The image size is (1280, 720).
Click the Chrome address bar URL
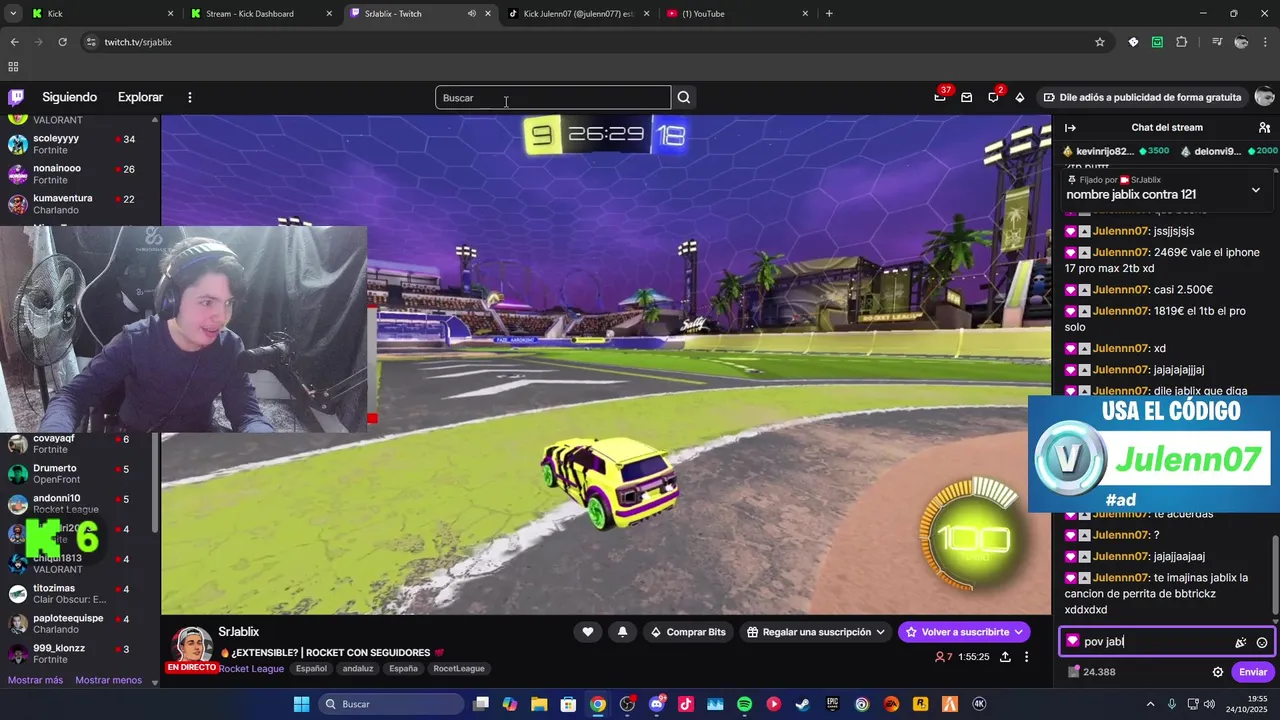138,42
